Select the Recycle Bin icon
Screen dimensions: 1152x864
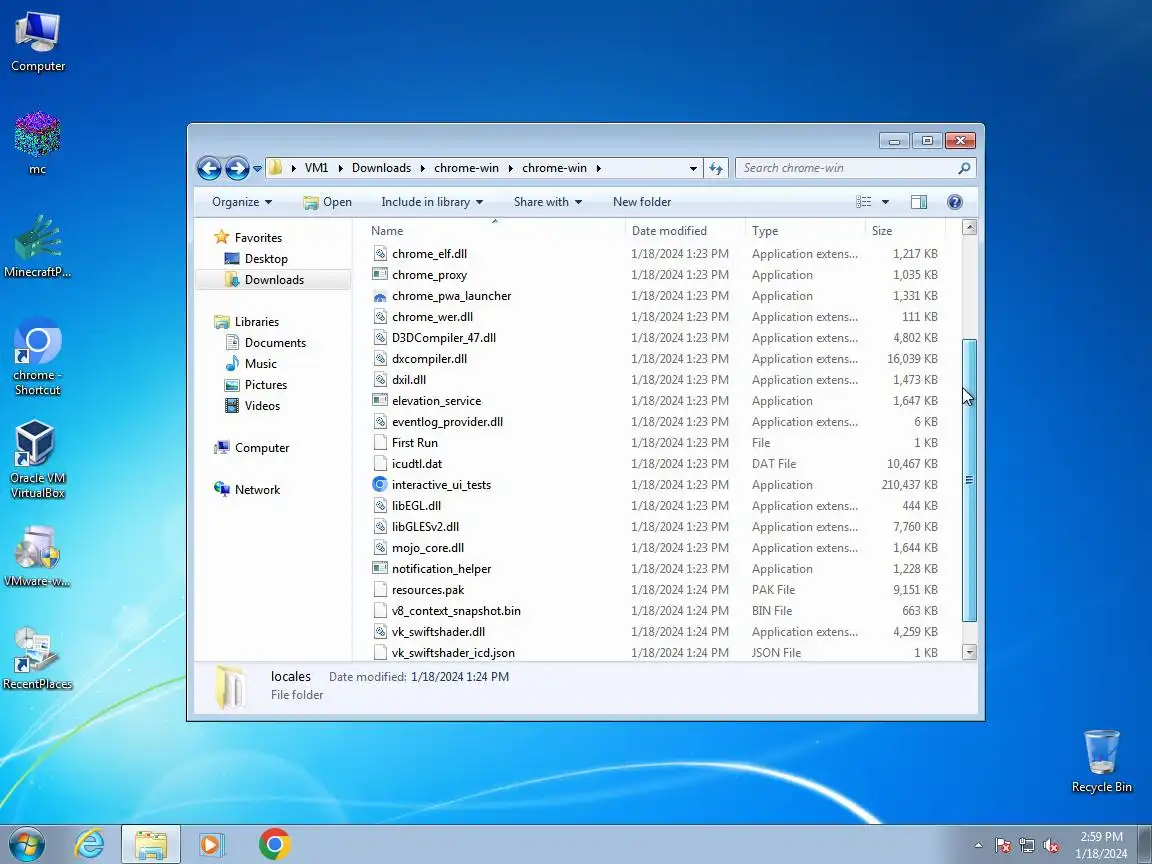(x=1101, y=761)
